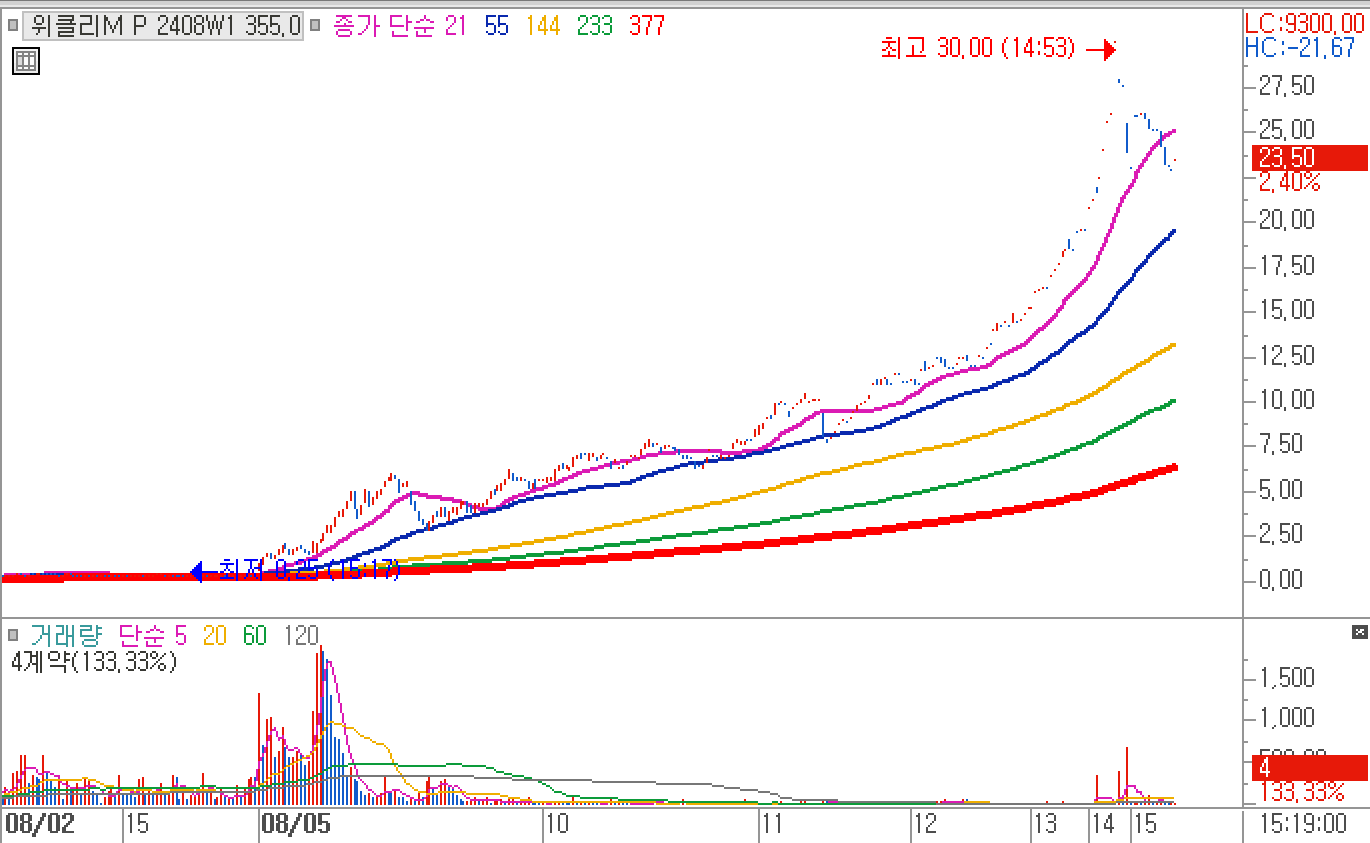Select the 거래량 volume indicator label

[65, 636]
